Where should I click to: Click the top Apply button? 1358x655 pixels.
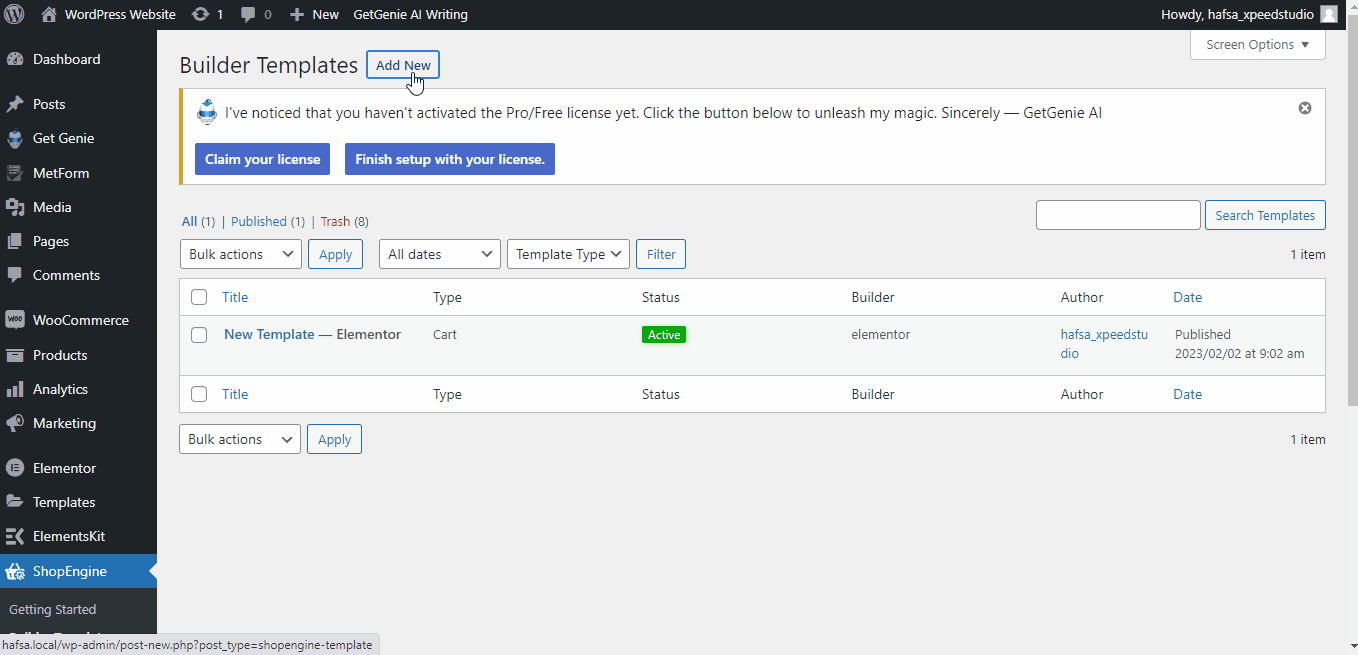point(335,254)
